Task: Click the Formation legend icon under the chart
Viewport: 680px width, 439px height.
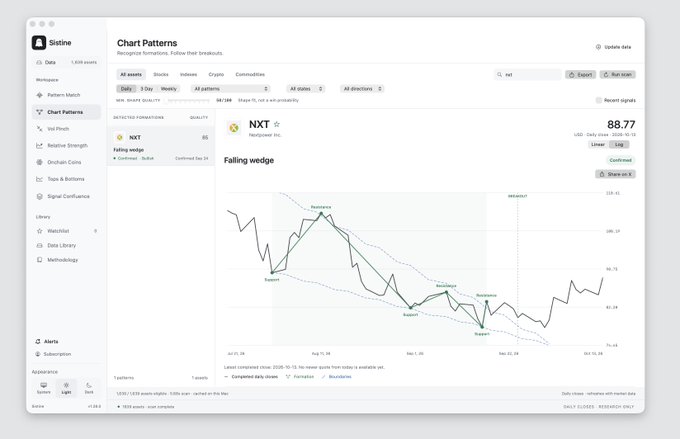Action: (288, 377)
